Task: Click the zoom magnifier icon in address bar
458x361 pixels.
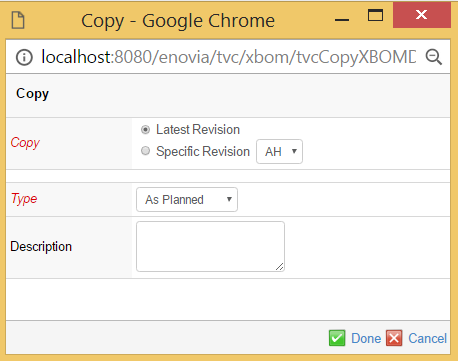Action: 434,57
